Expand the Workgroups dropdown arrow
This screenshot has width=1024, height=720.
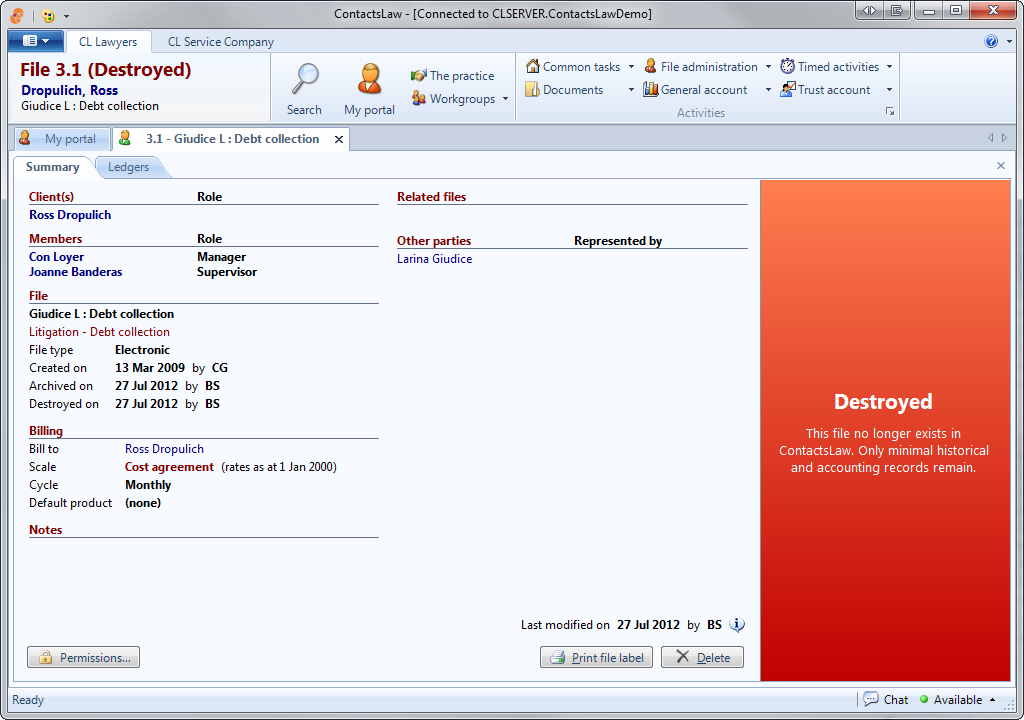505,99
